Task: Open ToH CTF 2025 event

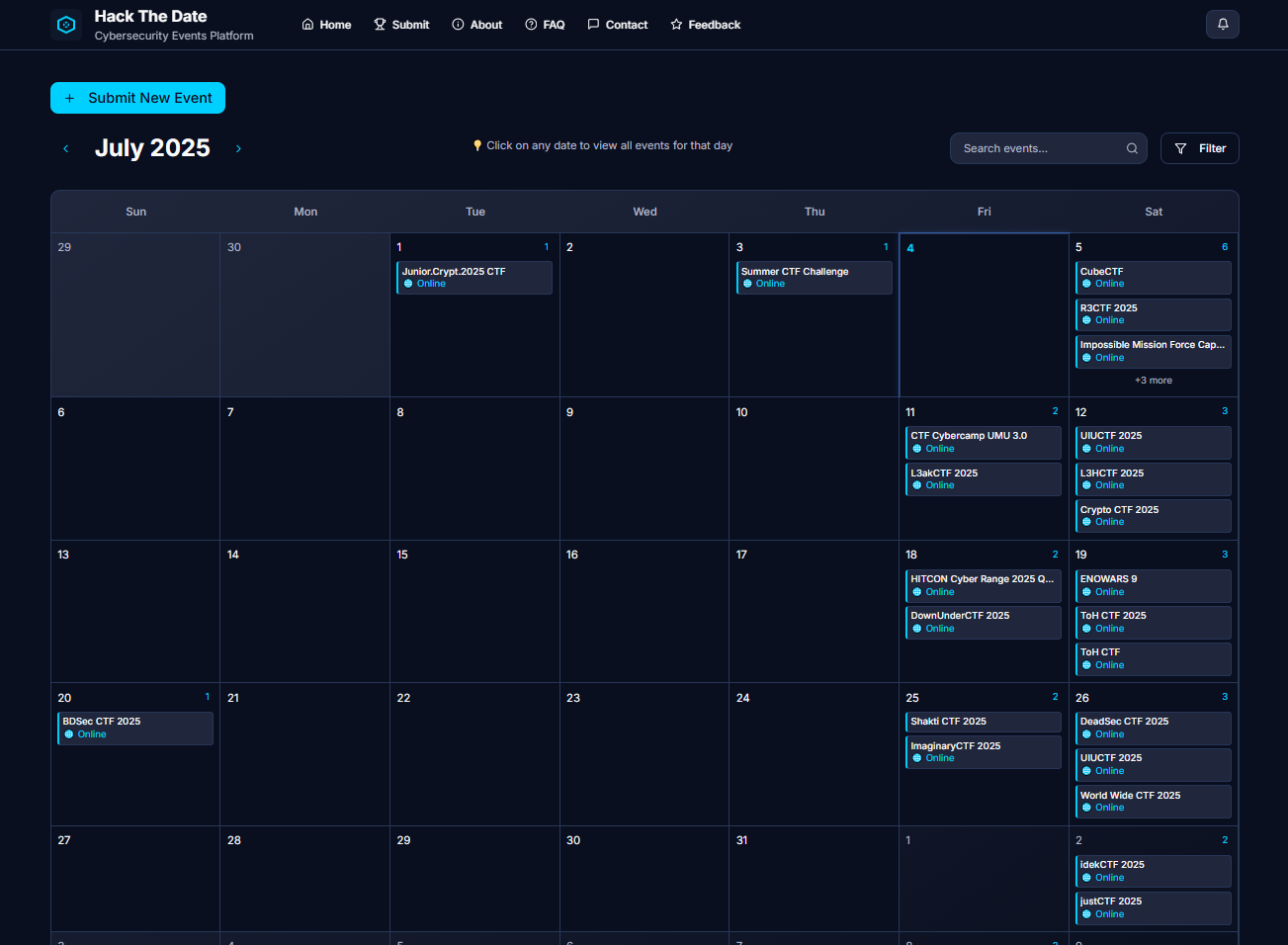Action: pyautogui.click(x=1154, y=622)
